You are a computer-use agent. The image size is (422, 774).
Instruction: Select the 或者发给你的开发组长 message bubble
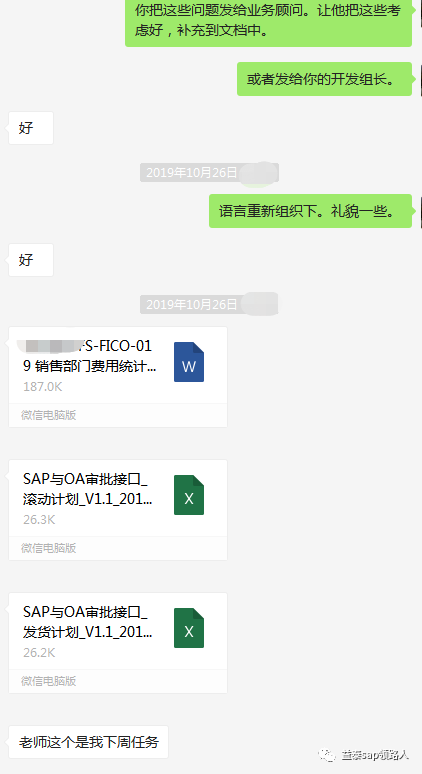pyautogui.click(x=324, y=79)
